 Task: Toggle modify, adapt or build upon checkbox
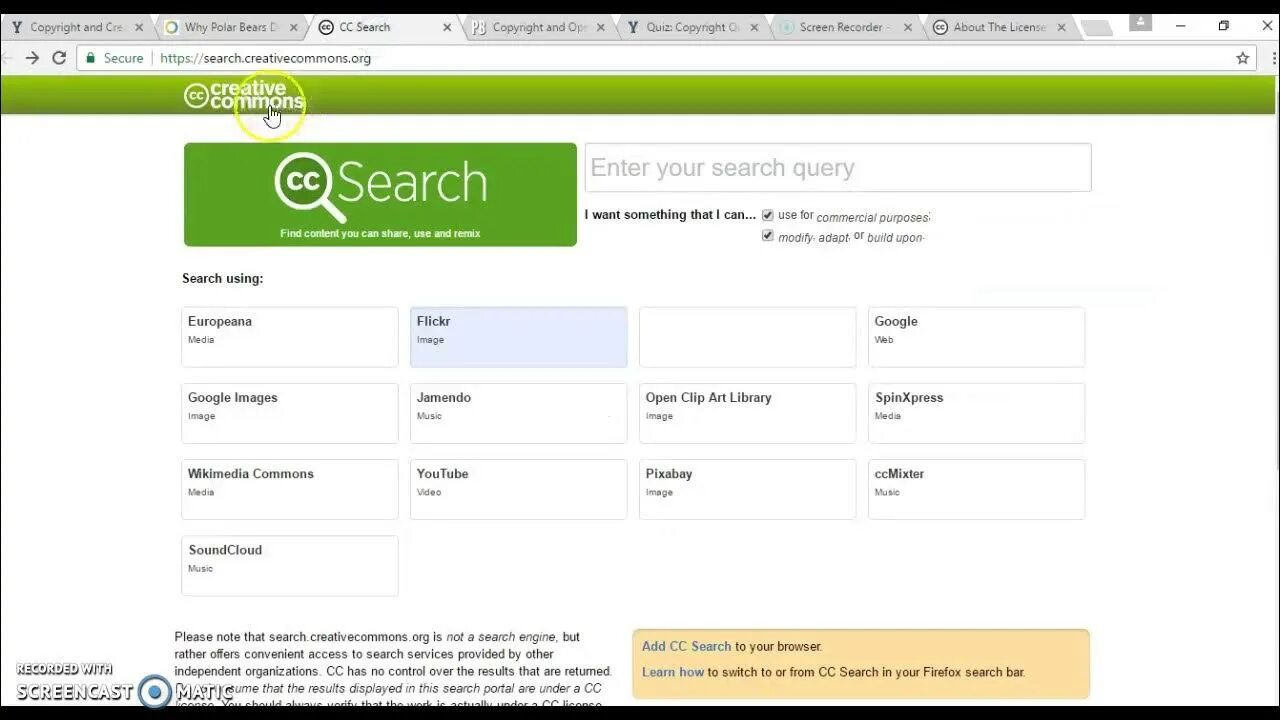(x=768, y=236)
